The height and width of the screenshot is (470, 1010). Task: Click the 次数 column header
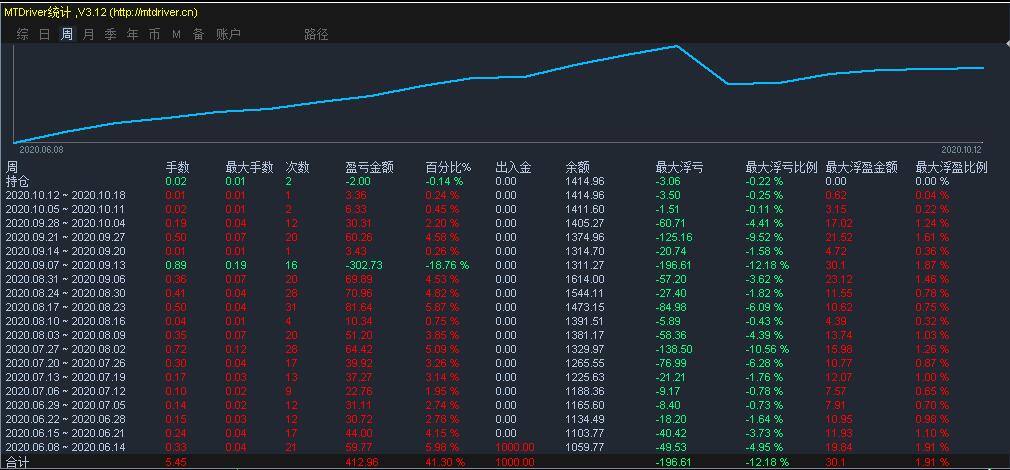click(x=298, y=167)
